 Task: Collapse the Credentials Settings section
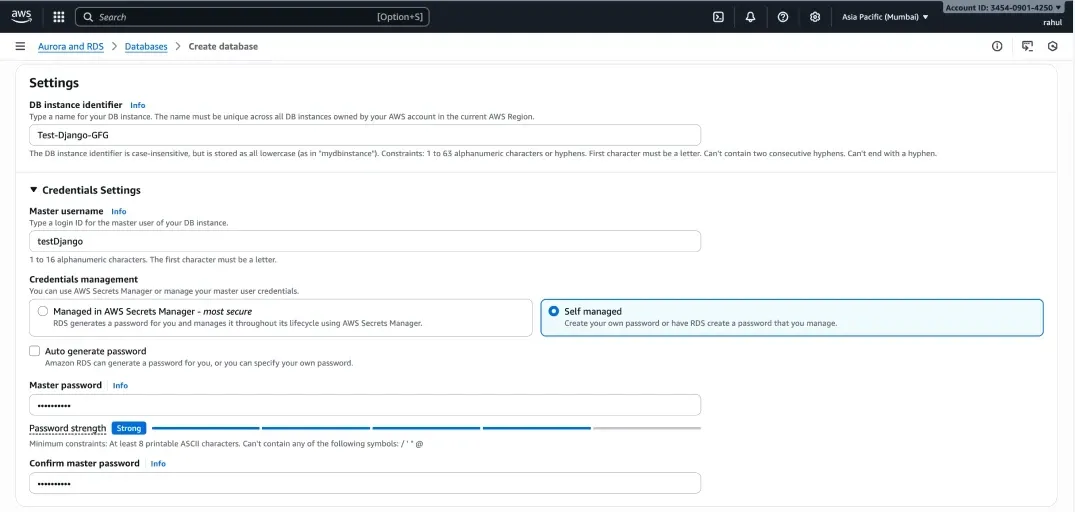33,190
